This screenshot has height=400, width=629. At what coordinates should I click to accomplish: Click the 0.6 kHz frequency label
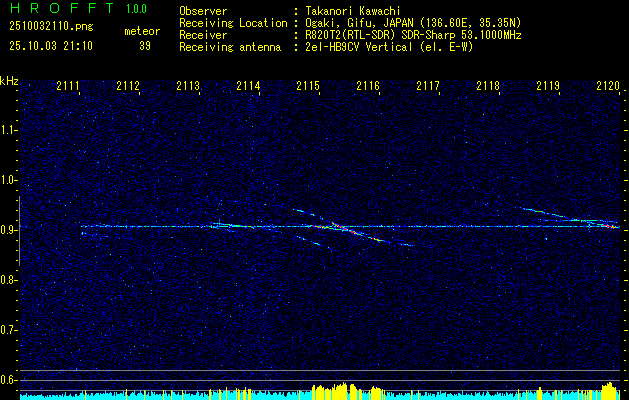tap(9, 380)
